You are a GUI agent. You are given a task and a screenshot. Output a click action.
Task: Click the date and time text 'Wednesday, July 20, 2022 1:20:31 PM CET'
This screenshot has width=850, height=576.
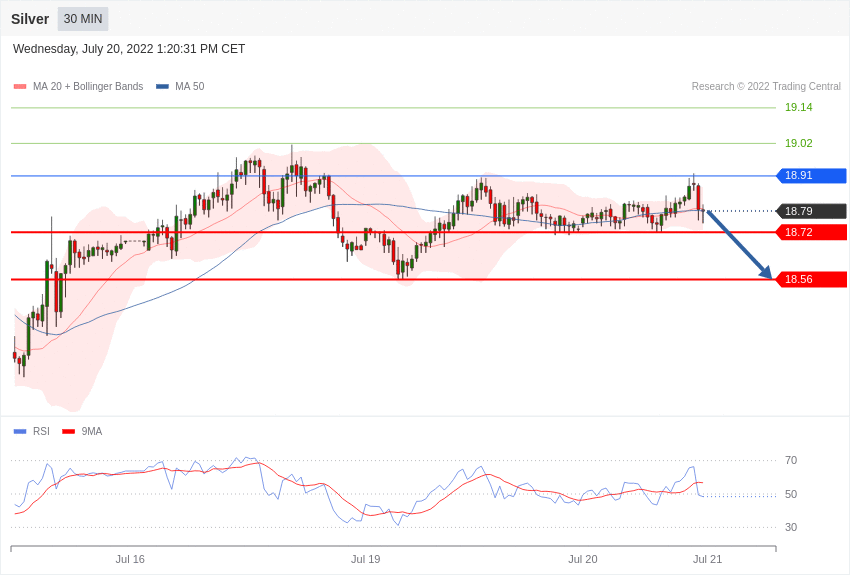pyautogui.click(x=129, y=49)
